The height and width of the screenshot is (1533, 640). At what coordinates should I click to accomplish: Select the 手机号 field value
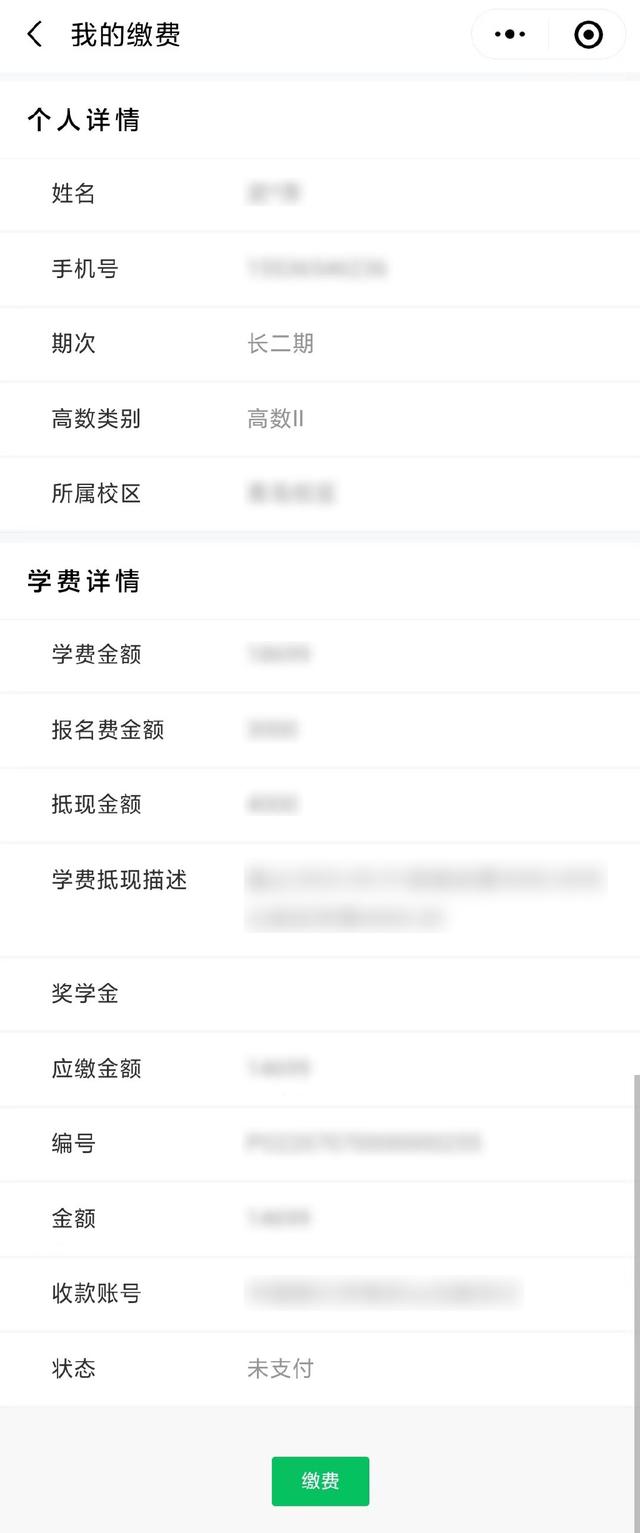point(317,268)
